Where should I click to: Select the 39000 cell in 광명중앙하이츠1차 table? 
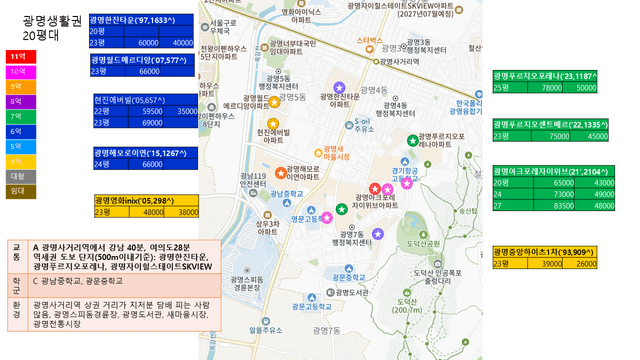coord(545,264)
